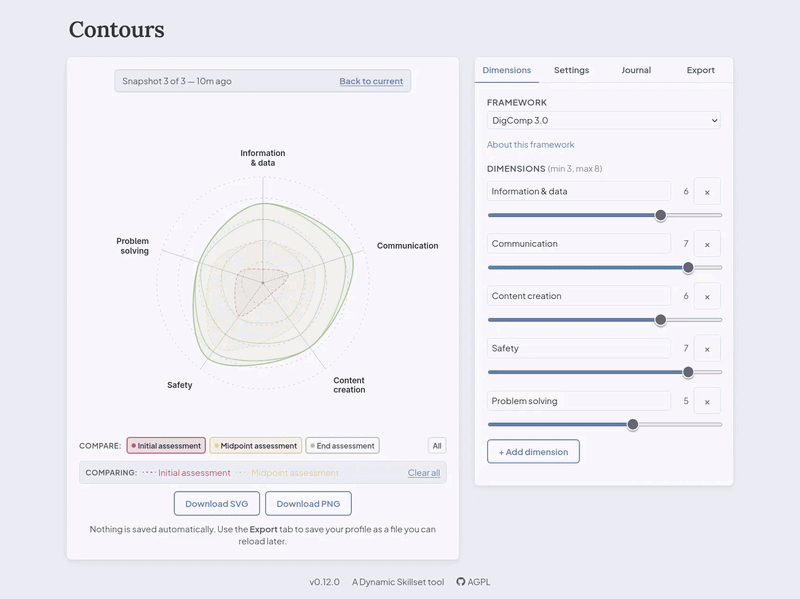Download the chart as SVG
The width and height of the screenshot is (800, 599).
[x=216, y=504]
